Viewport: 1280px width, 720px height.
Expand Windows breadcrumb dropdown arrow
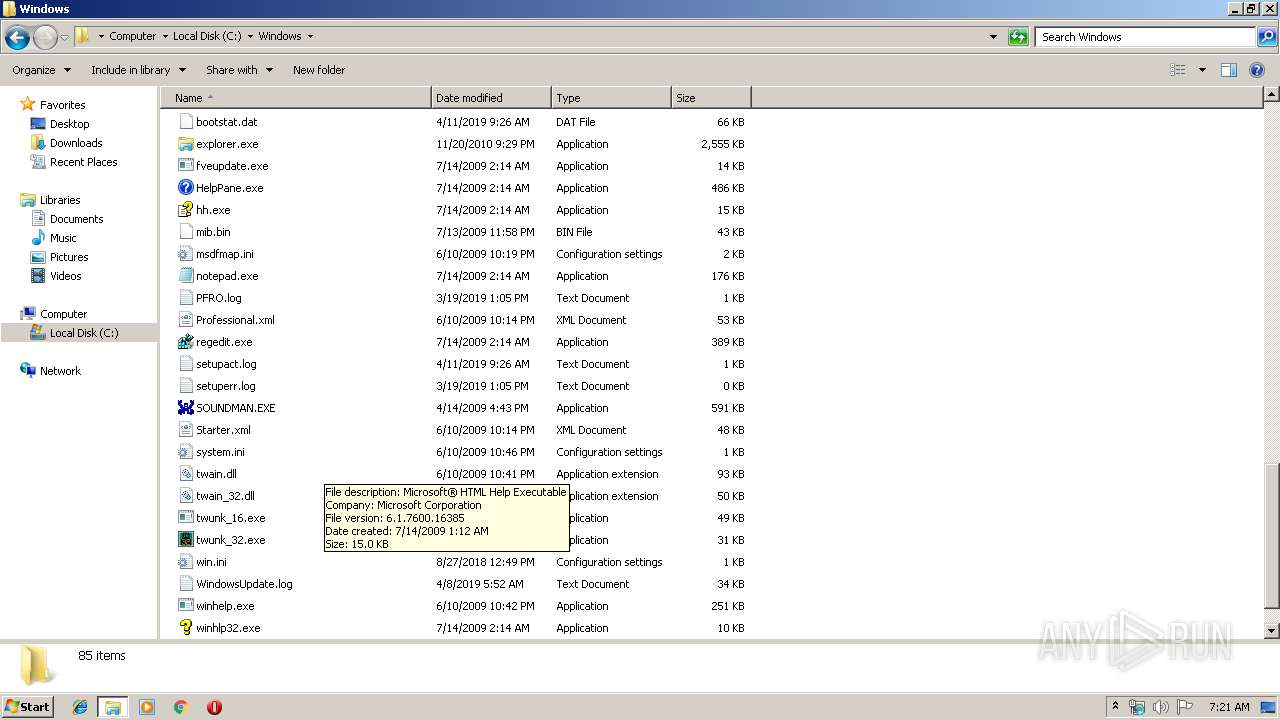(310, 36)
